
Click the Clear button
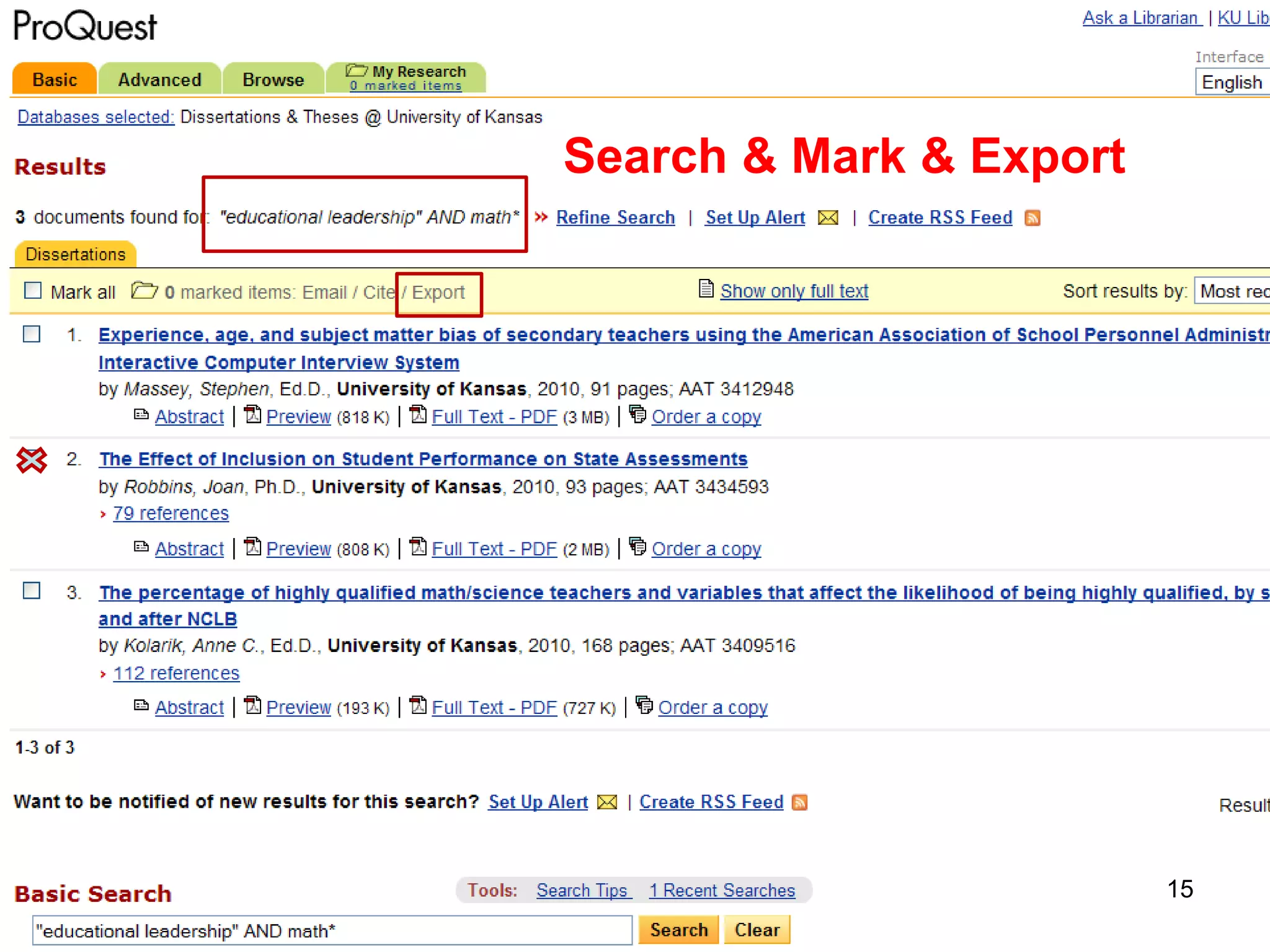pyautogui.click(x=757, y=930)
